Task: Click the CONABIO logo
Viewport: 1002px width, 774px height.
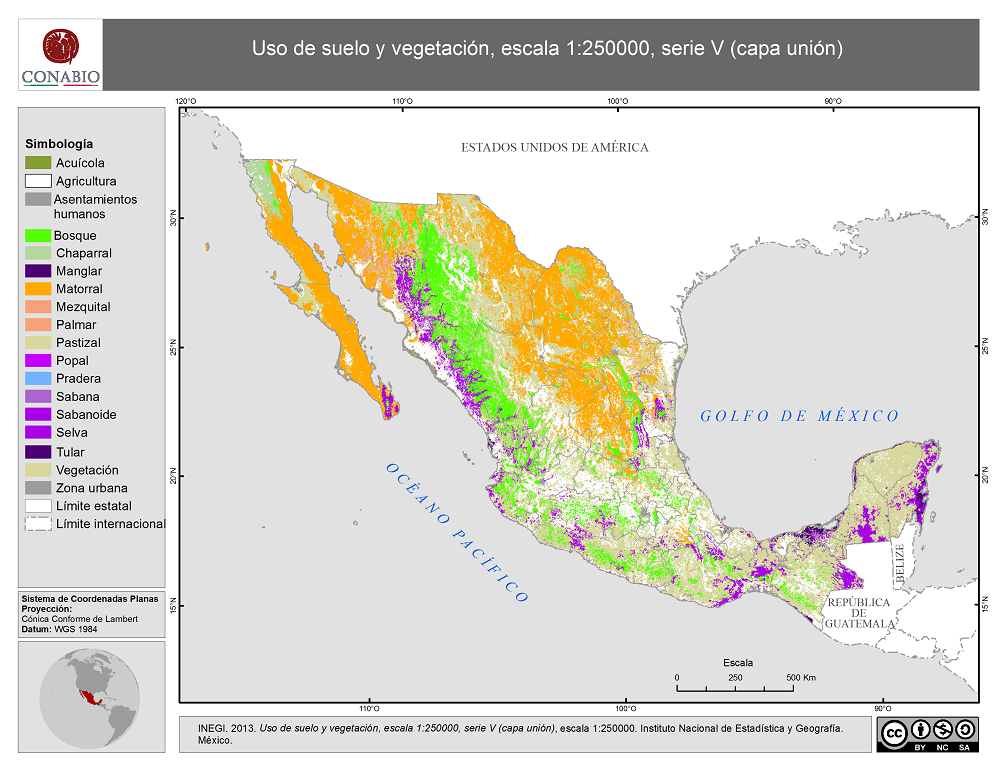Action: click(60, 56)
